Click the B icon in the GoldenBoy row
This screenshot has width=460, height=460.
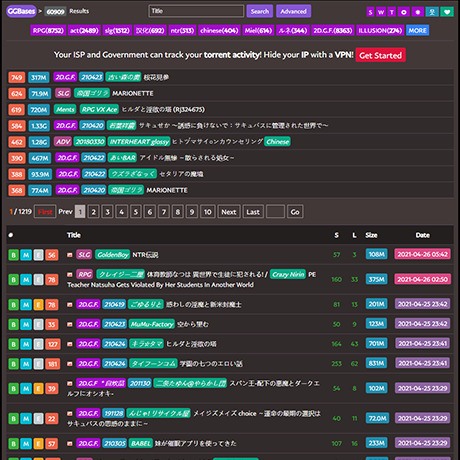[13, 255]
